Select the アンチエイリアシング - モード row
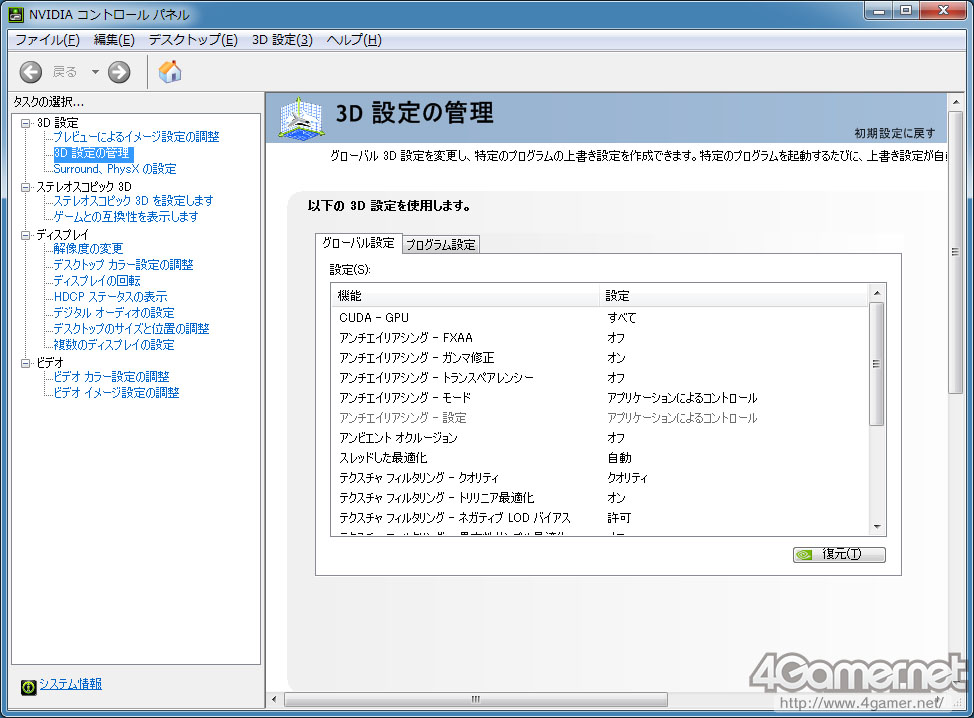974x718 pixels. (x=600, y=398)
